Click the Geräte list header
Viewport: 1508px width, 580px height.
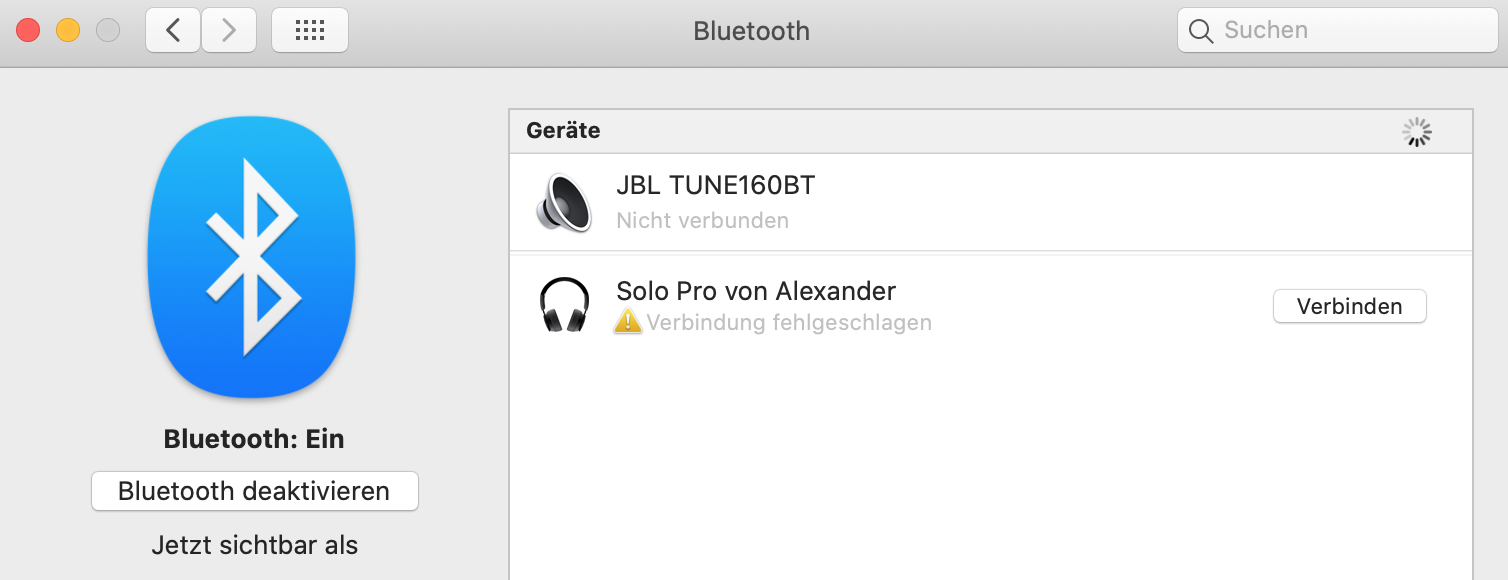[x=564, y=131]
